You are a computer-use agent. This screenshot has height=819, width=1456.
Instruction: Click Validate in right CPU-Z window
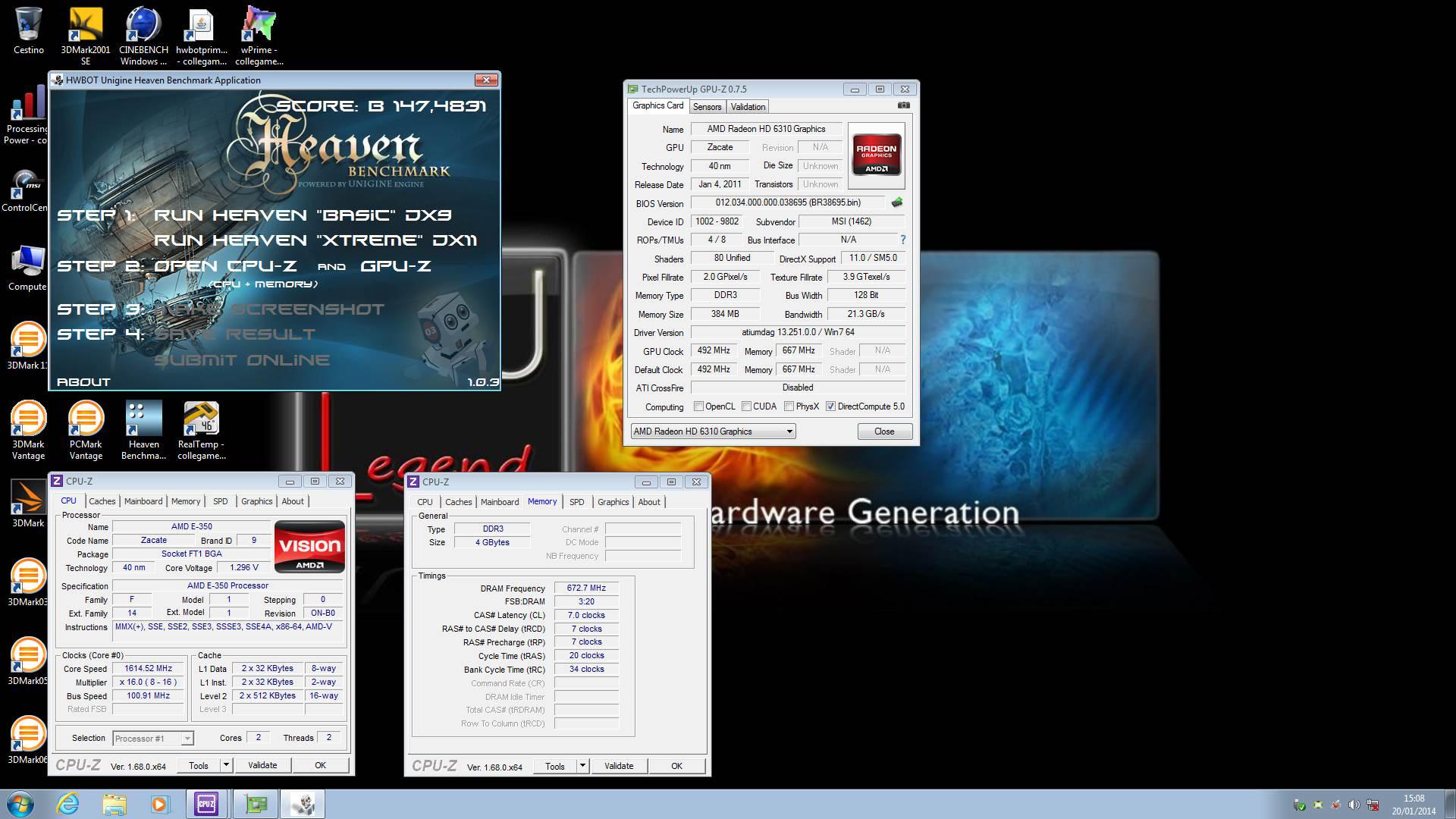tap(619, 766)
